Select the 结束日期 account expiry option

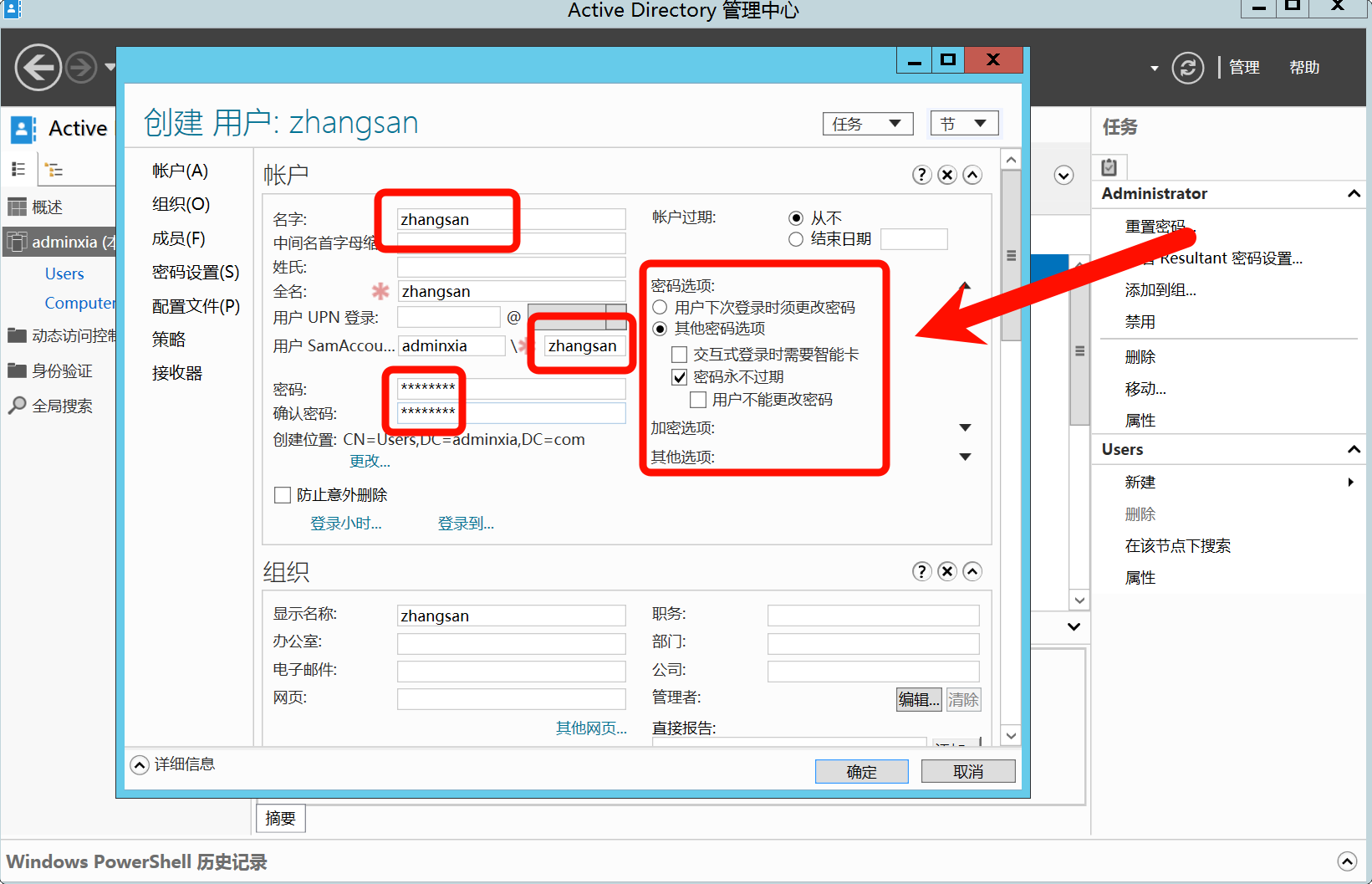pos(796,239)
